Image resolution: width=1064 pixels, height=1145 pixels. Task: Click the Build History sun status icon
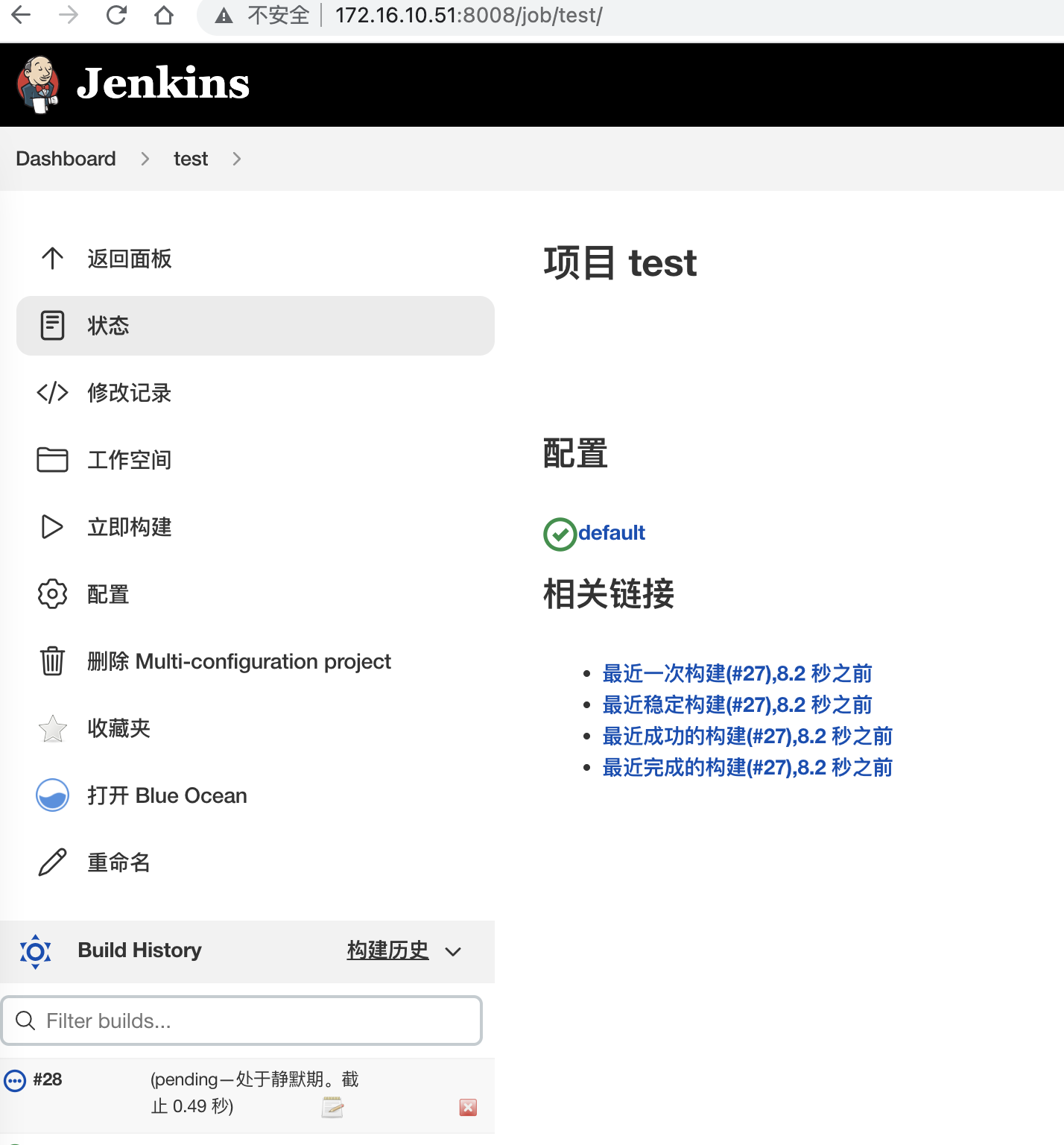pyautogui.click(x=35, y=951)
